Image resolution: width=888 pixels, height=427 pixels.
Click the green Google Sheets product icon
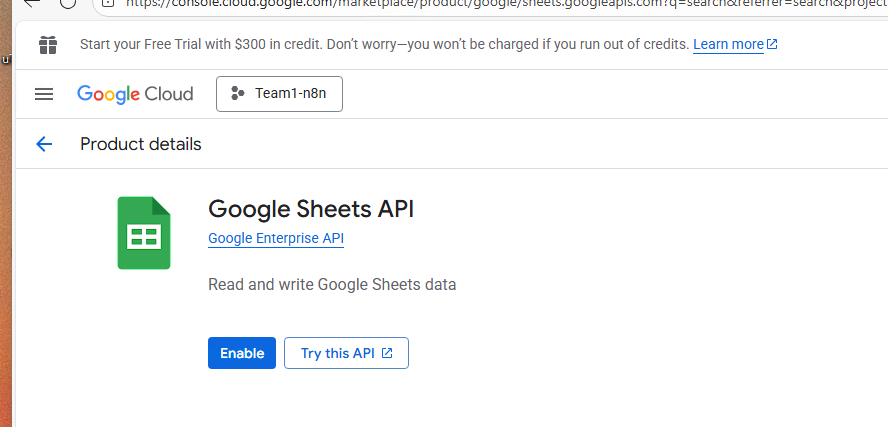pyautogui.click(x=144, y=233)
